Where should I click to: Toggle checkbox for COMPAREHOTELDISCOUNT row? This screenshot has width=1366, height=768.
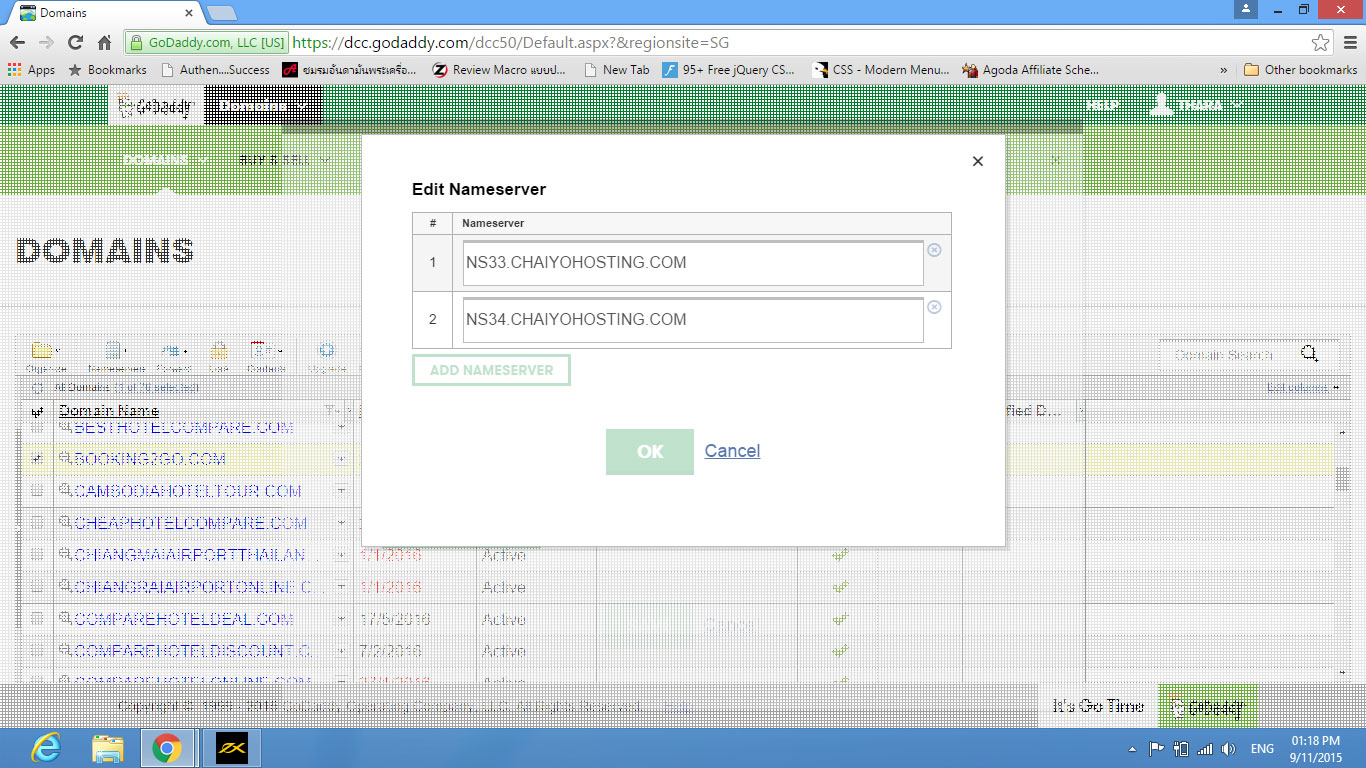(37, 651)
